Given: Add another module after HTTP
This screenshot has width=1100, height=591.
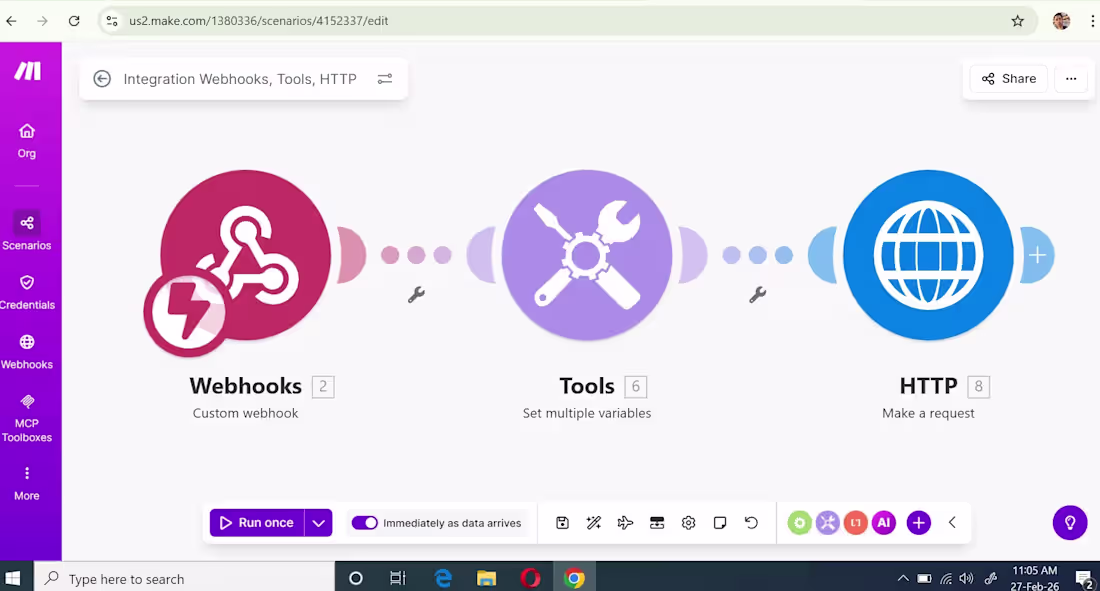Looking at the screenshot, I should coord(1038,255).
